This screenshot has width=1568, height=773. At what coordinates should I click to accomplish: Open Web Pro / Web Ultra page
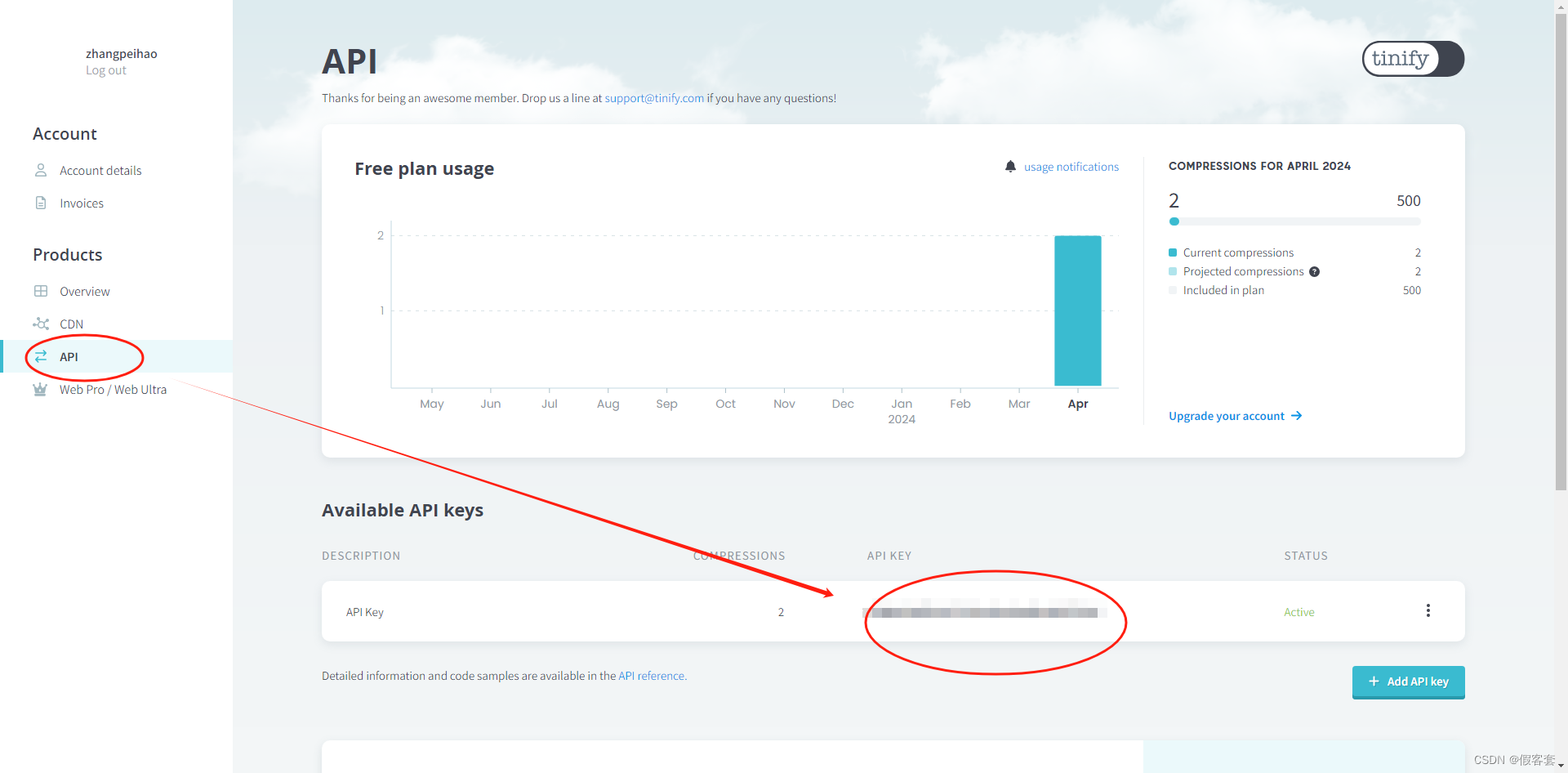(x=113, y=389)
